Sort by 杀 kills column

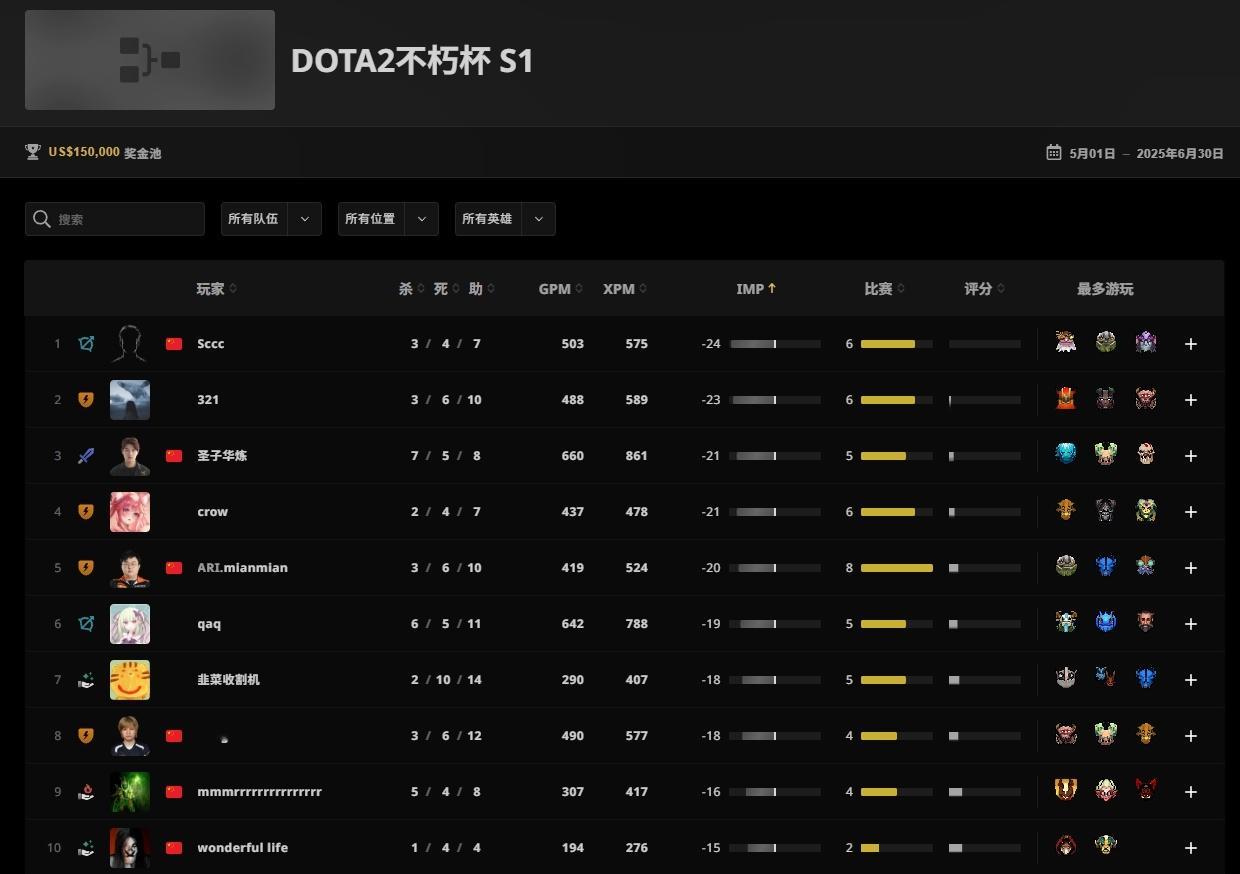(x=411, y=288)
